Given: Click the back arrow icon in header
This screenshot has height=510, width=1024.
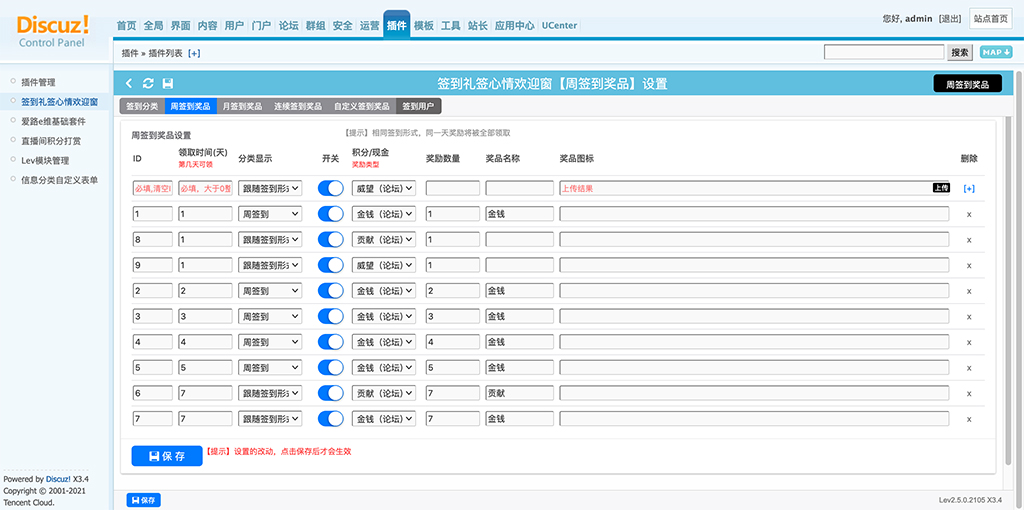Looking at the screenshot, I should 130,84.
